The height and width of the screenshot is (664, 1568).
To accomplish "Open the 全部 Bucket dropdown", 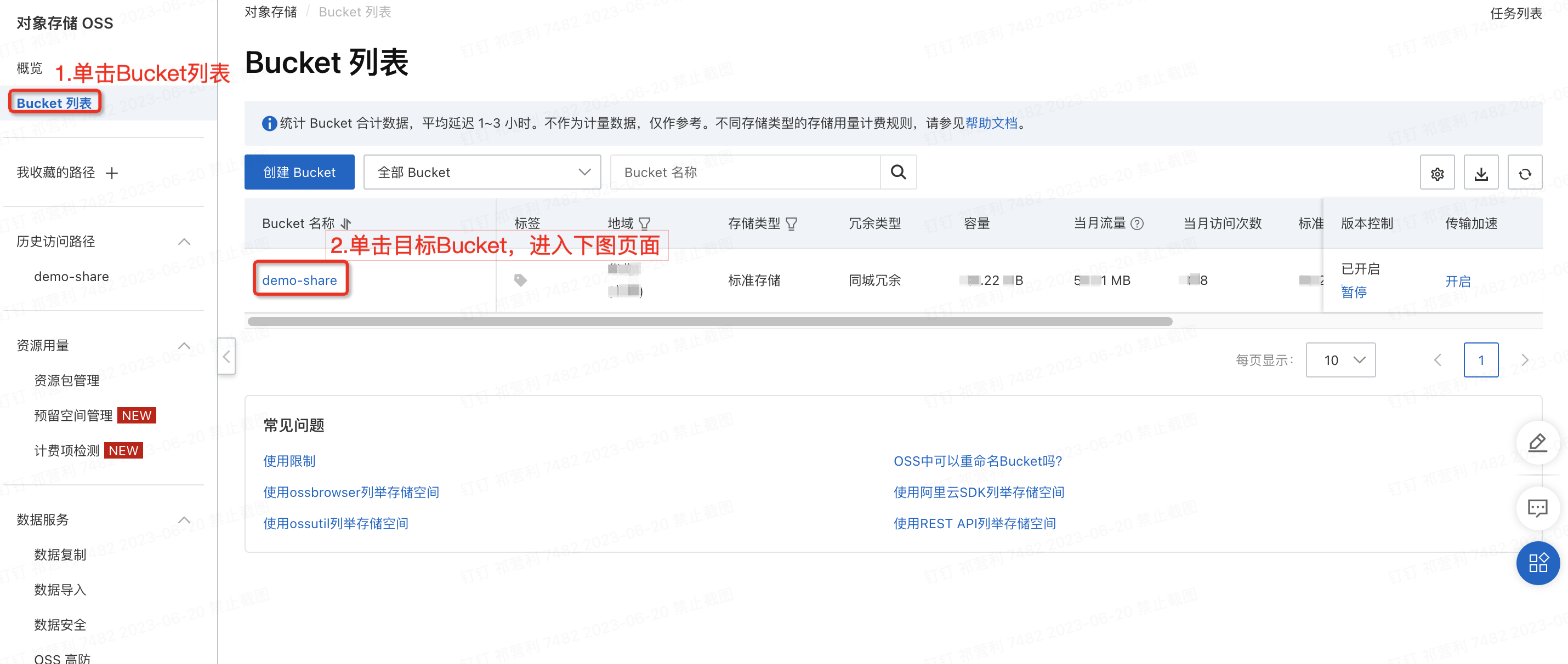I will [x=481, y=172].
